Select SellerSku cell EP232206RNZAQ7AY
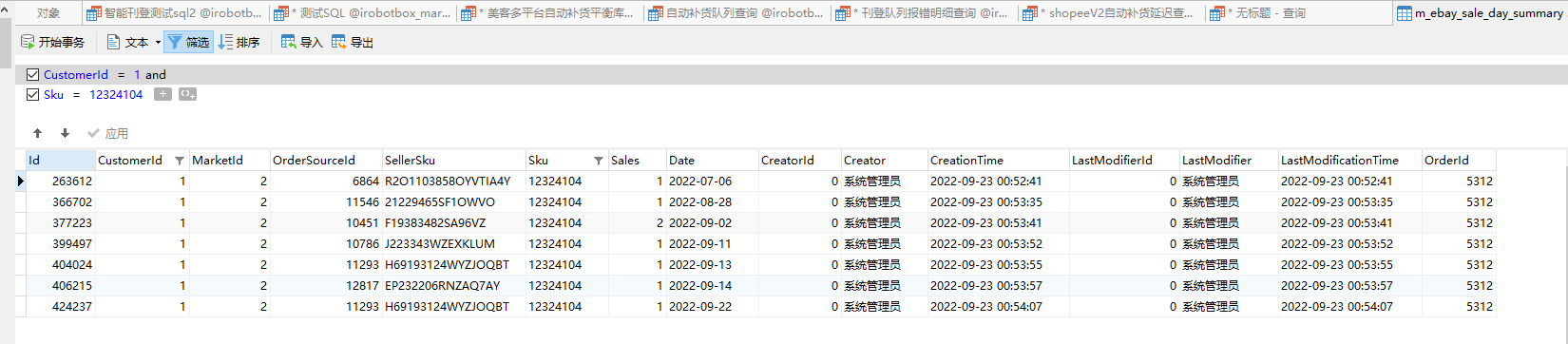Viewport: 1568px width, 344px height. pos(453,285)
